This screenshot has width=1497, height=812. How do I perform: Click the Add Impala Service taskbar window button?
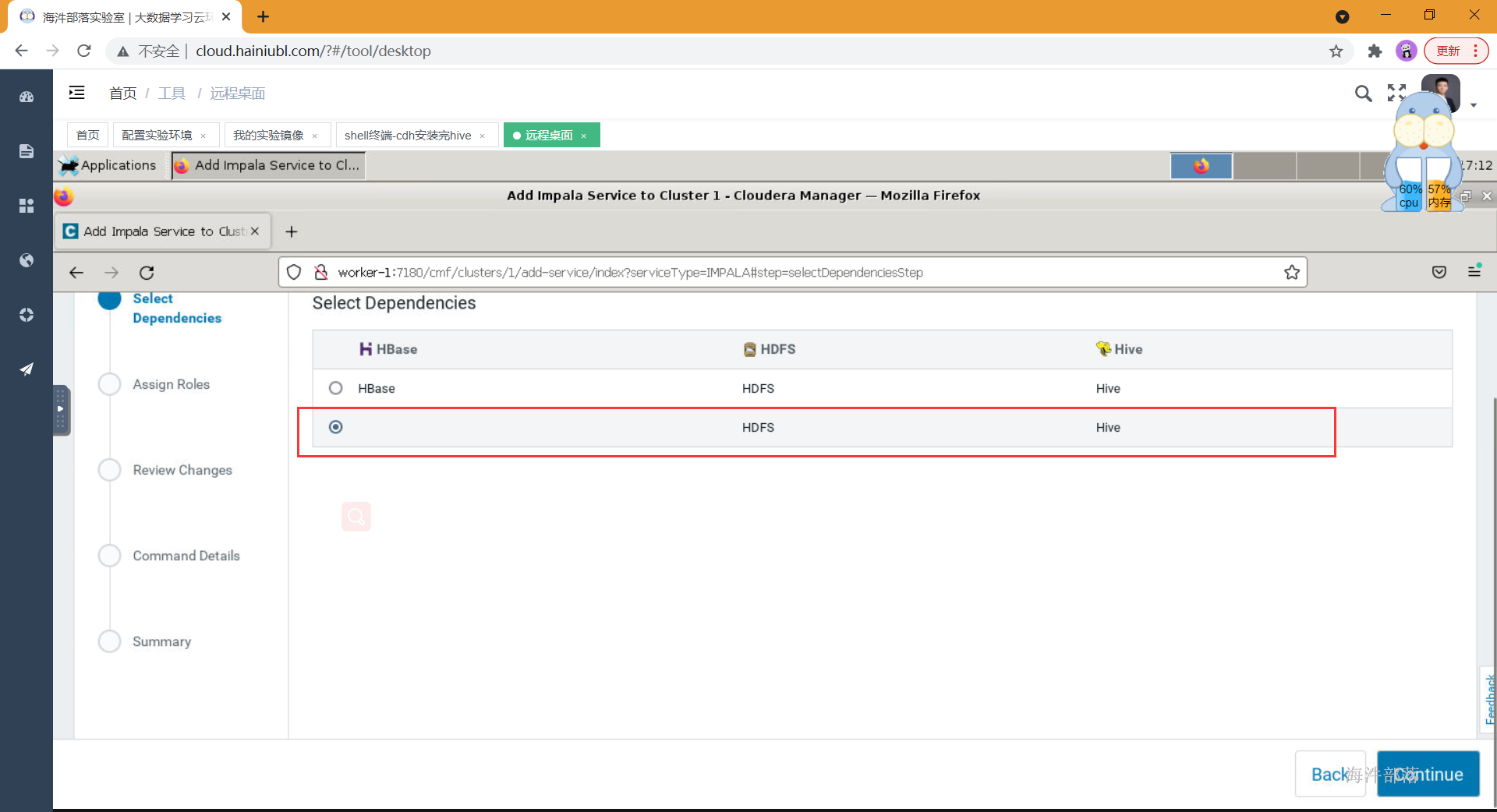[x=268, y=165]
